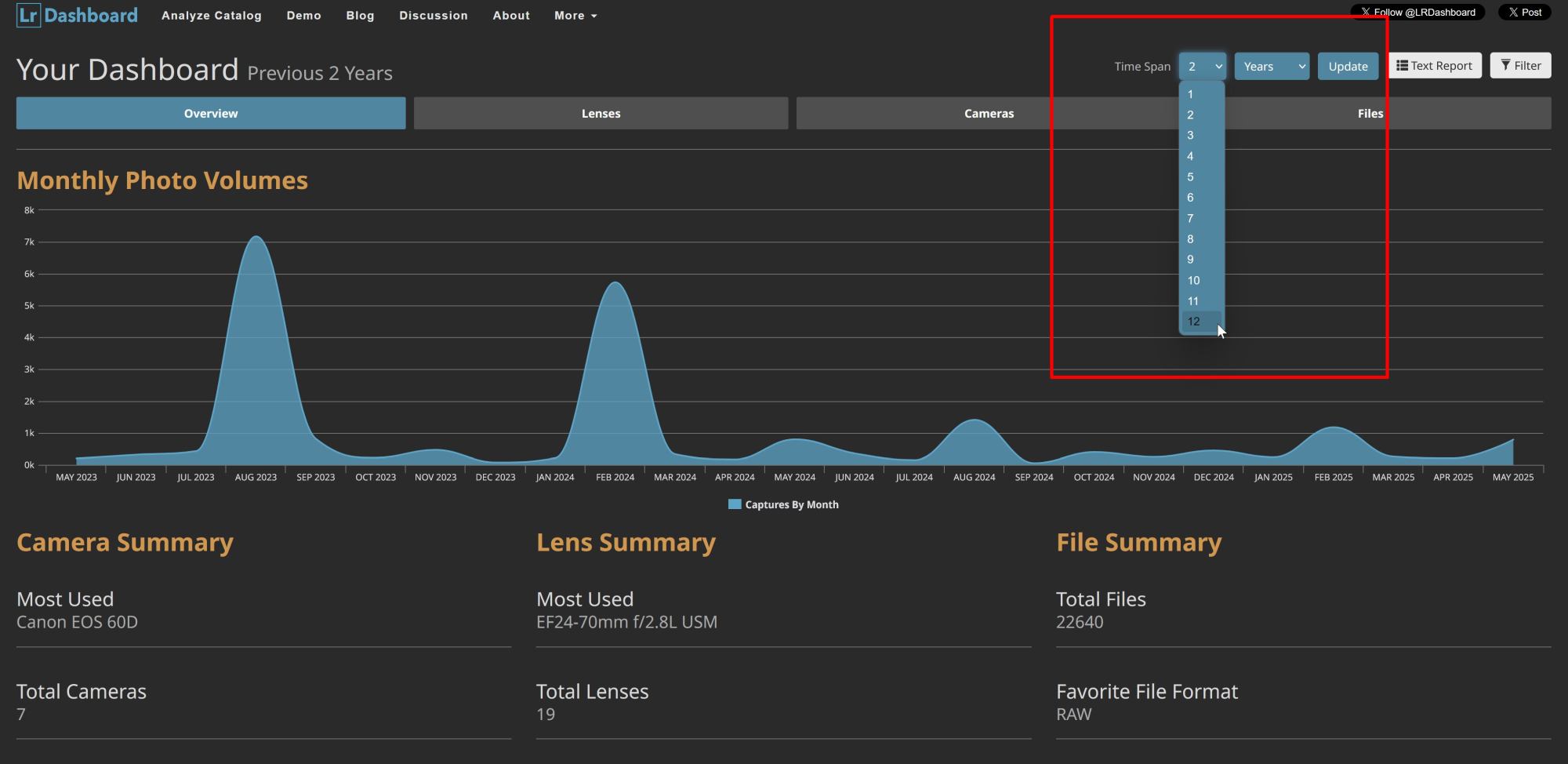This screenshot has height=764, width=1568.
Task: Click the X Post button
Action: pos(1524,13)
